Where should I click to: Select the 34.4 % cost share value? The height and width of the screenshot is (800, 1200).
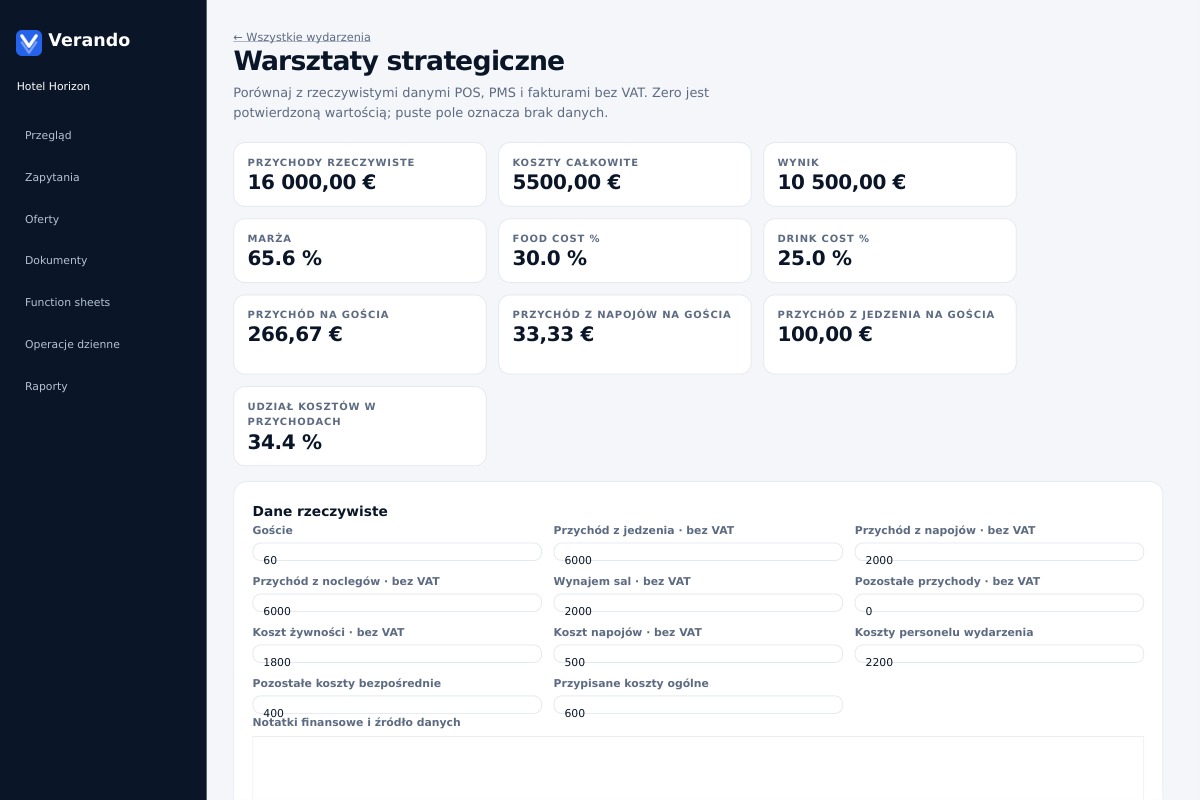tap(285, 442)
